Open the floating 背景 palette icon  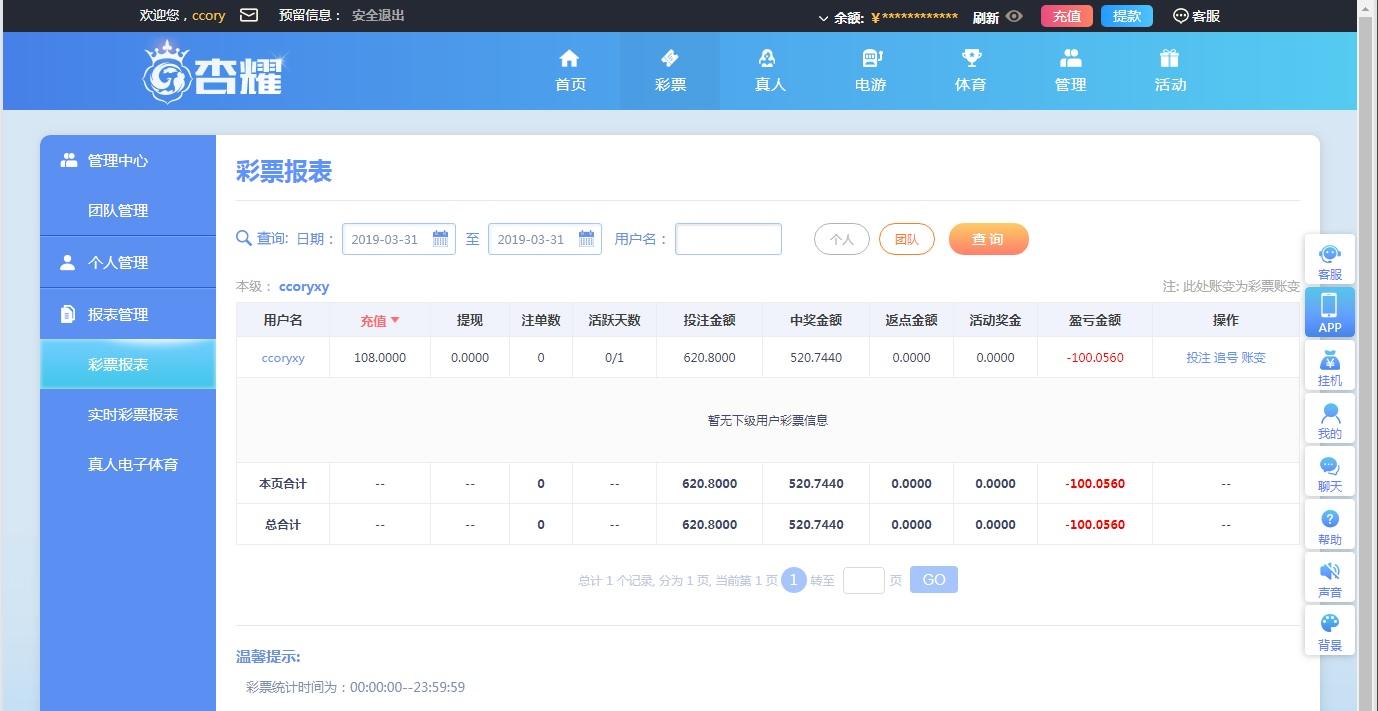[x=1330, y=631]
